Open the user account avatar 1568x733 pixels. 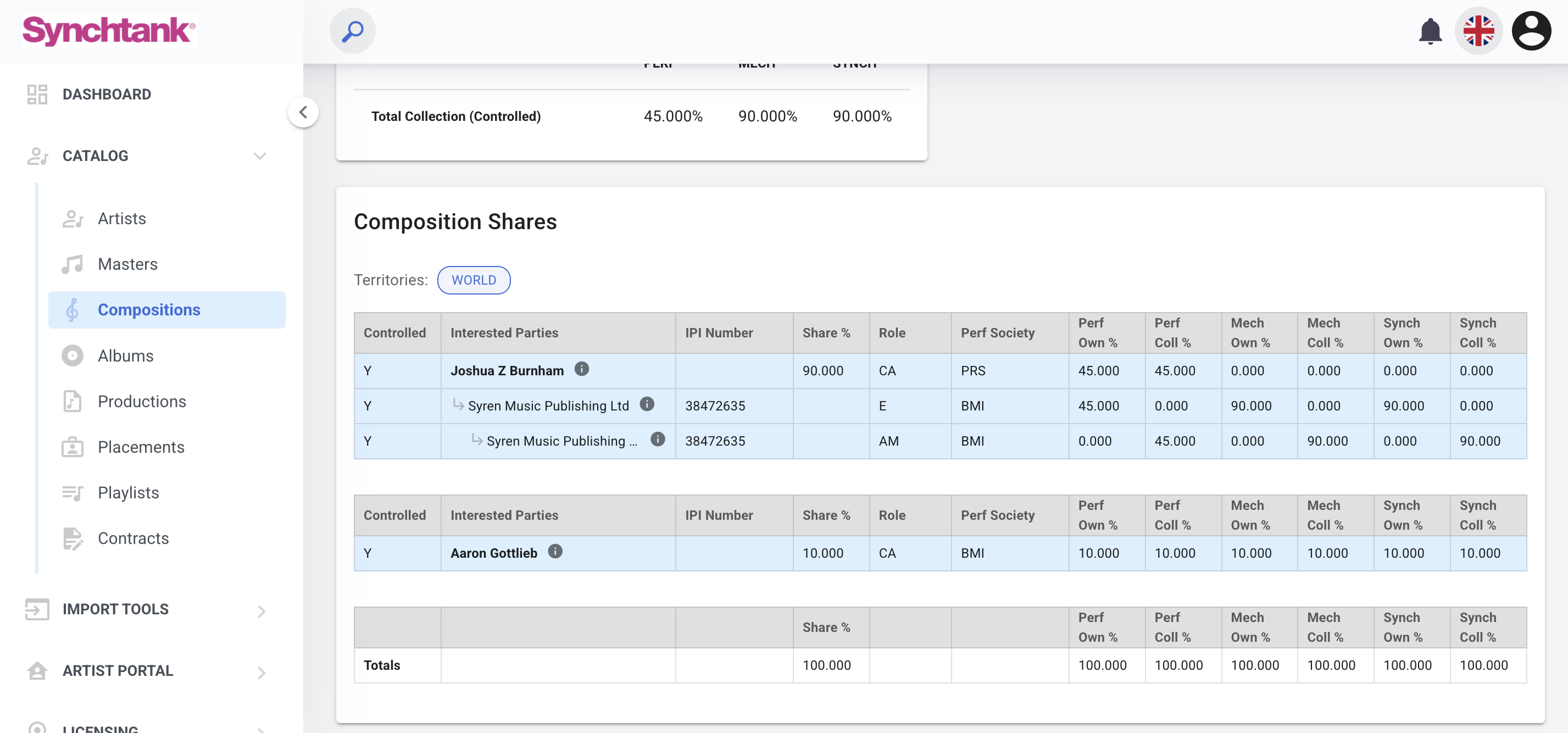pyautogui.click(x=1531, y=31)
